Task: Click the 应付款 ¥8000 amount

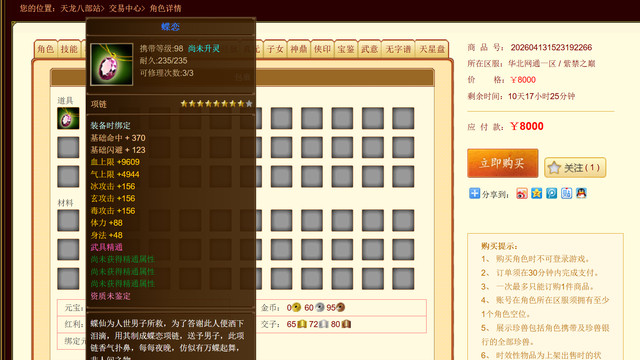Action: tap(527, 127)
